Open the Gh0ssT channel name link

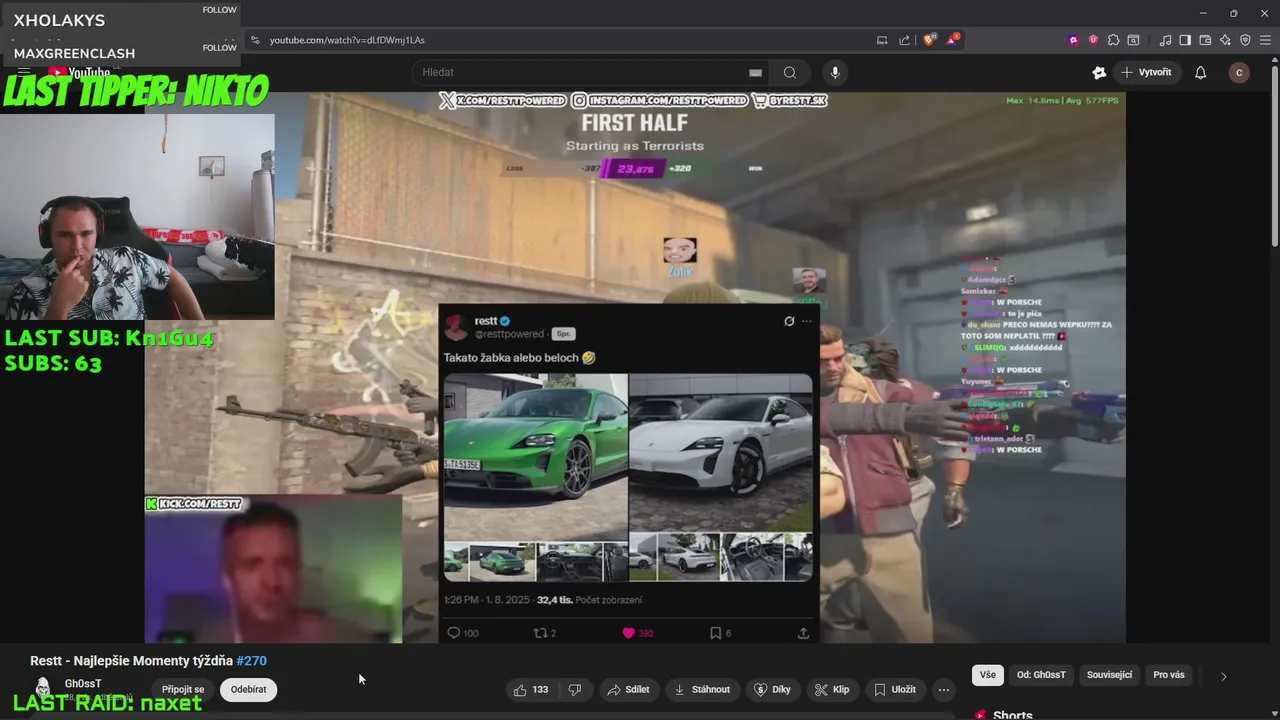[x=83, y=684]
